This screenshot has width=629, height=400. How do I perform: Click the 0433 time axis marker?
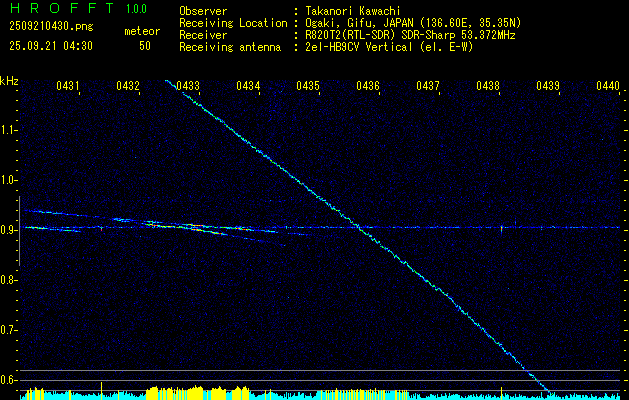tap(188, 85)
